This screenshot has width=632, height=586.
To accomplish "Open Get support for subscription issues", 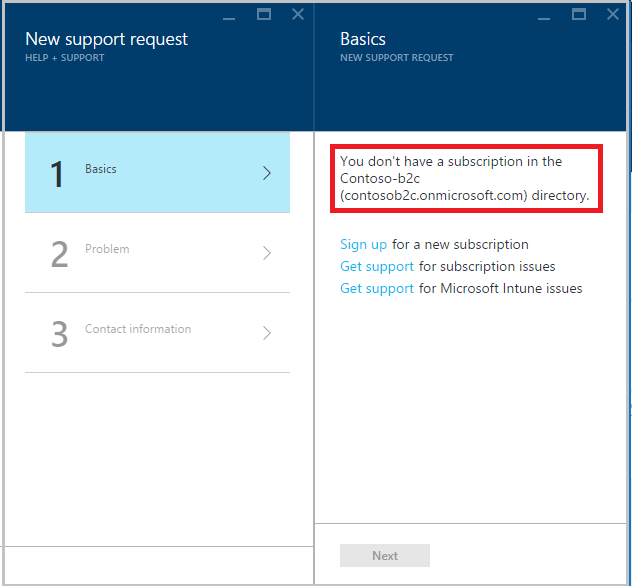I will 377,266.
